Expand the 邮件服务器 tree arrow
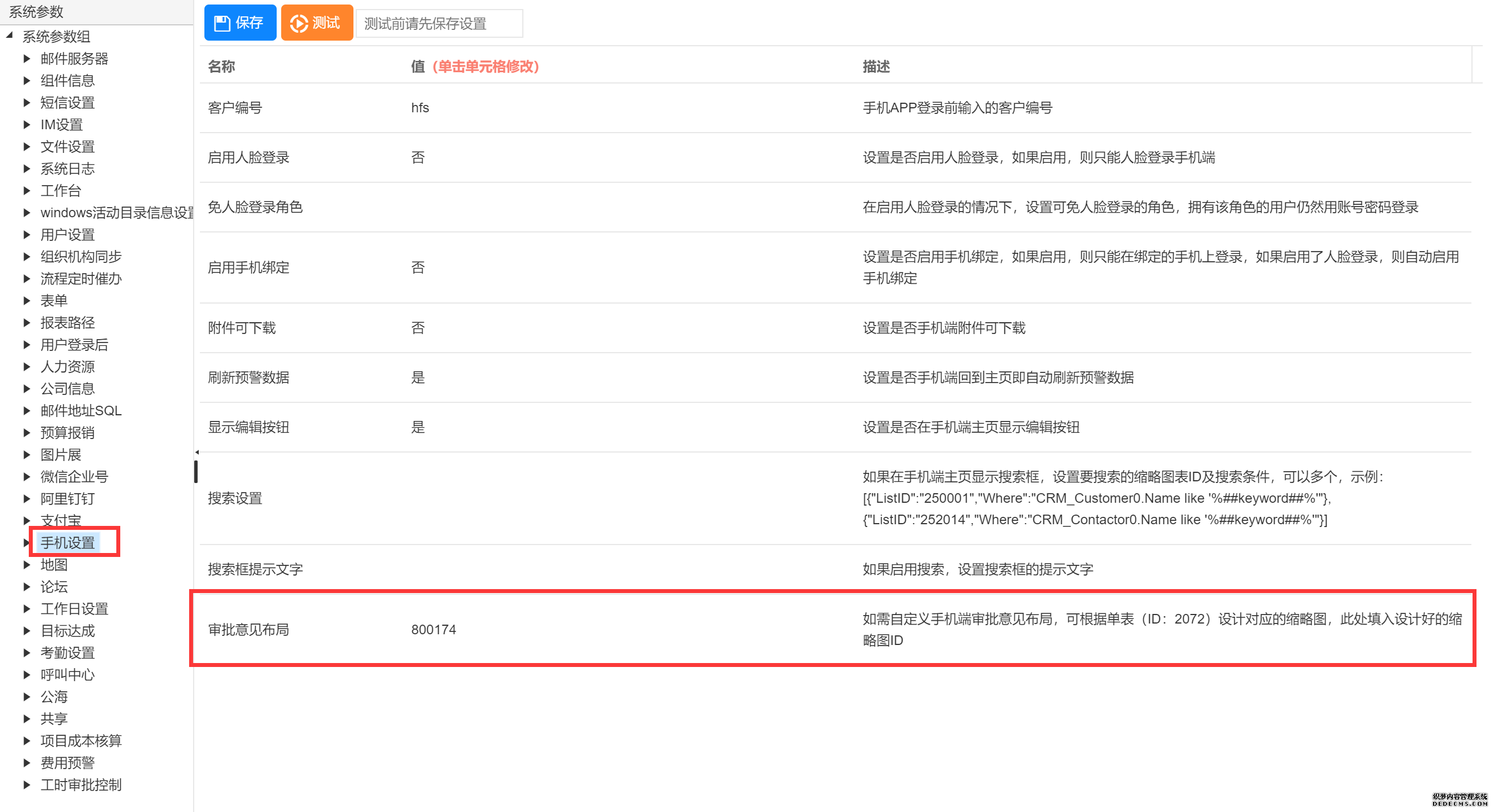The height and width of the screenshot is (812, 1494). pyautogui.click(x=27, y=59)
